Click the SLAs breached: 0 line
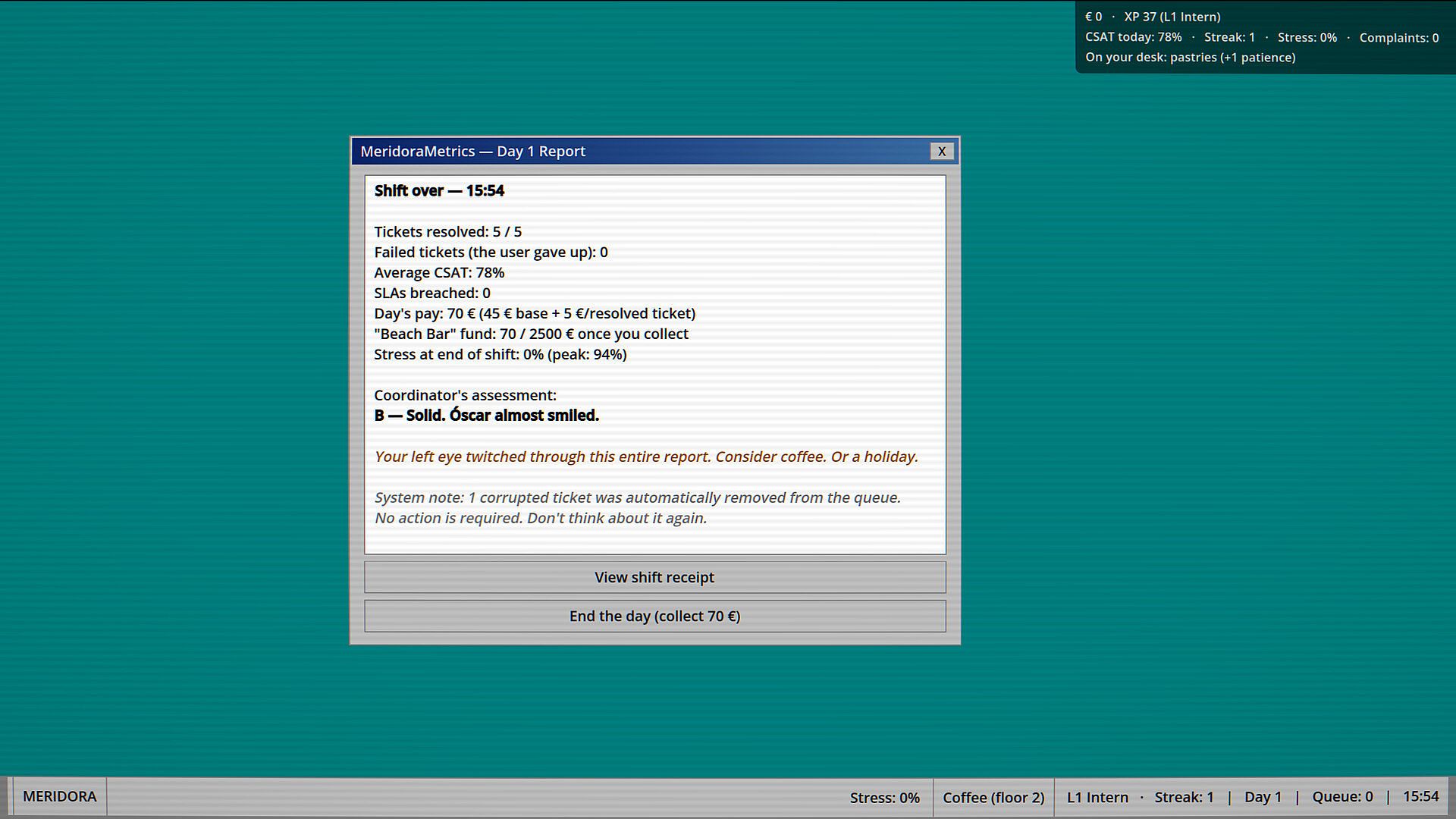 pyautogui.click(x=432, y=293)
